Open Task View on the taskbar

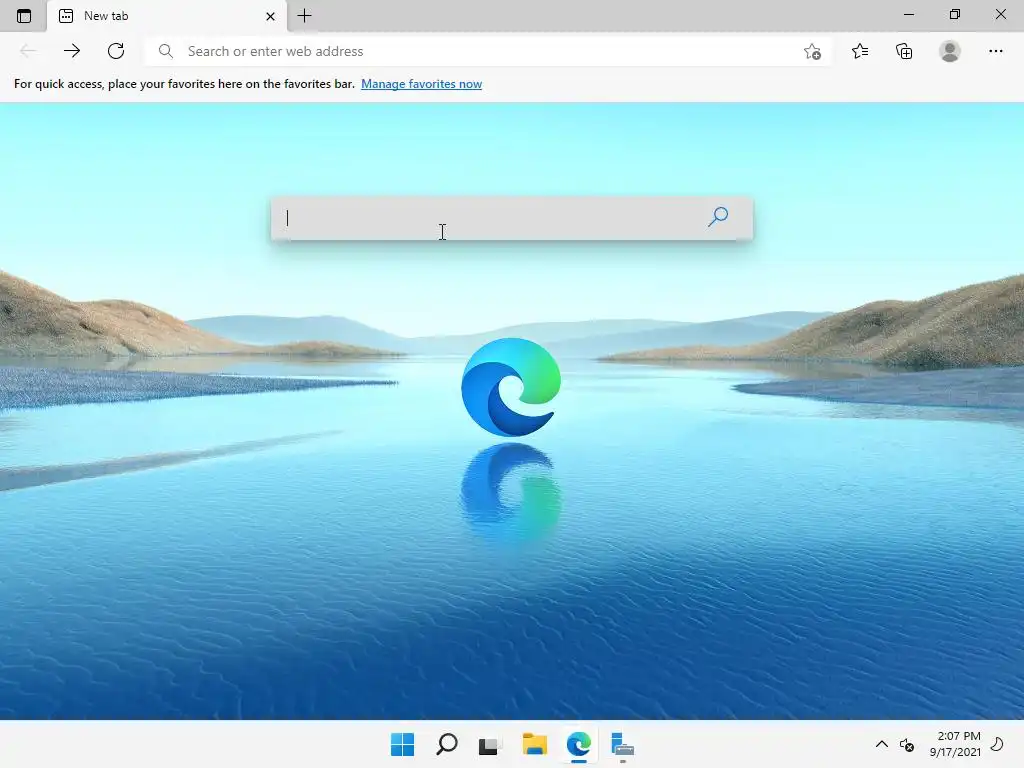pyautogui.click(x=490, y=745)
